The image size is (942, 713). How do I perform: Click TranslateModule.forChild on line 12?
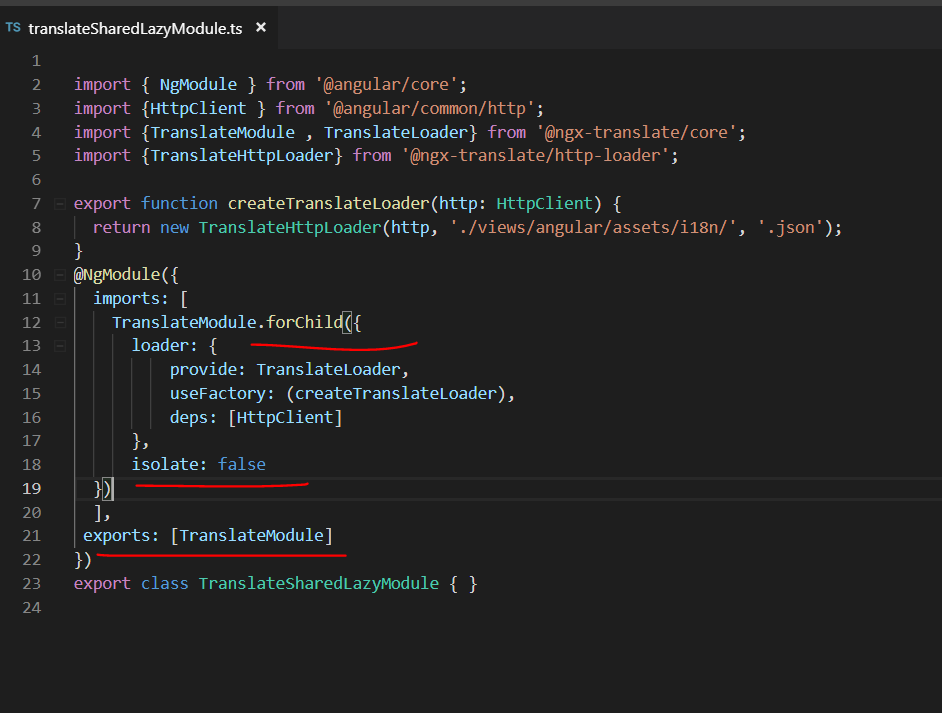pyautogui.click(x=227, y=323)
